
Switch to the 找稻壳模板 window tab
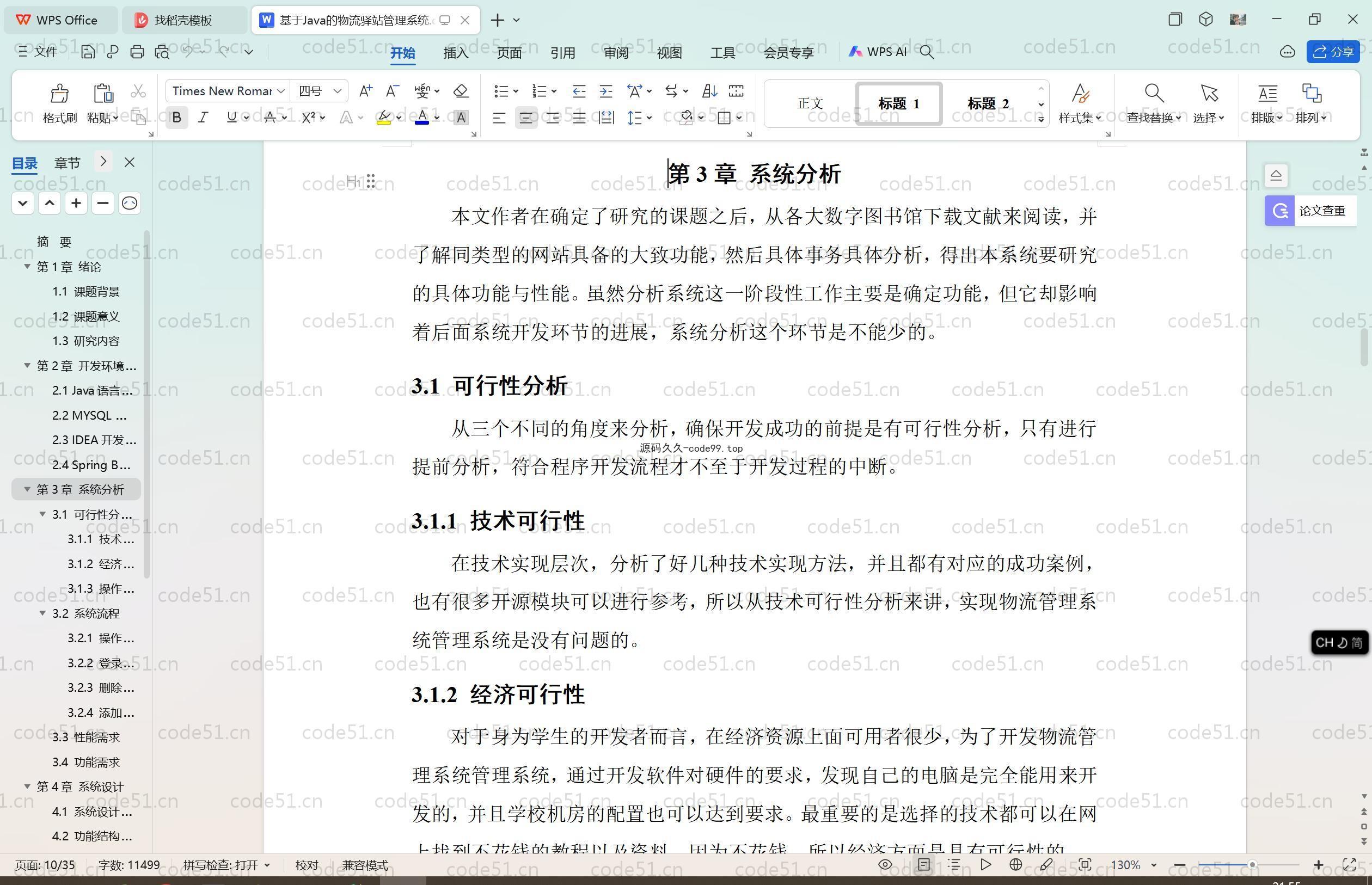[183, 20]
